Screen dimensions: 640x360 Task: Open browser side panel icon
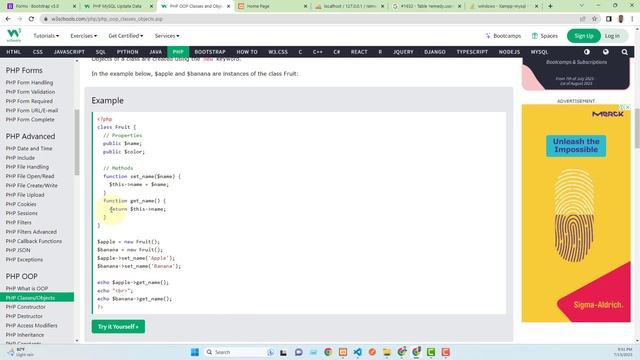point(609,19)
